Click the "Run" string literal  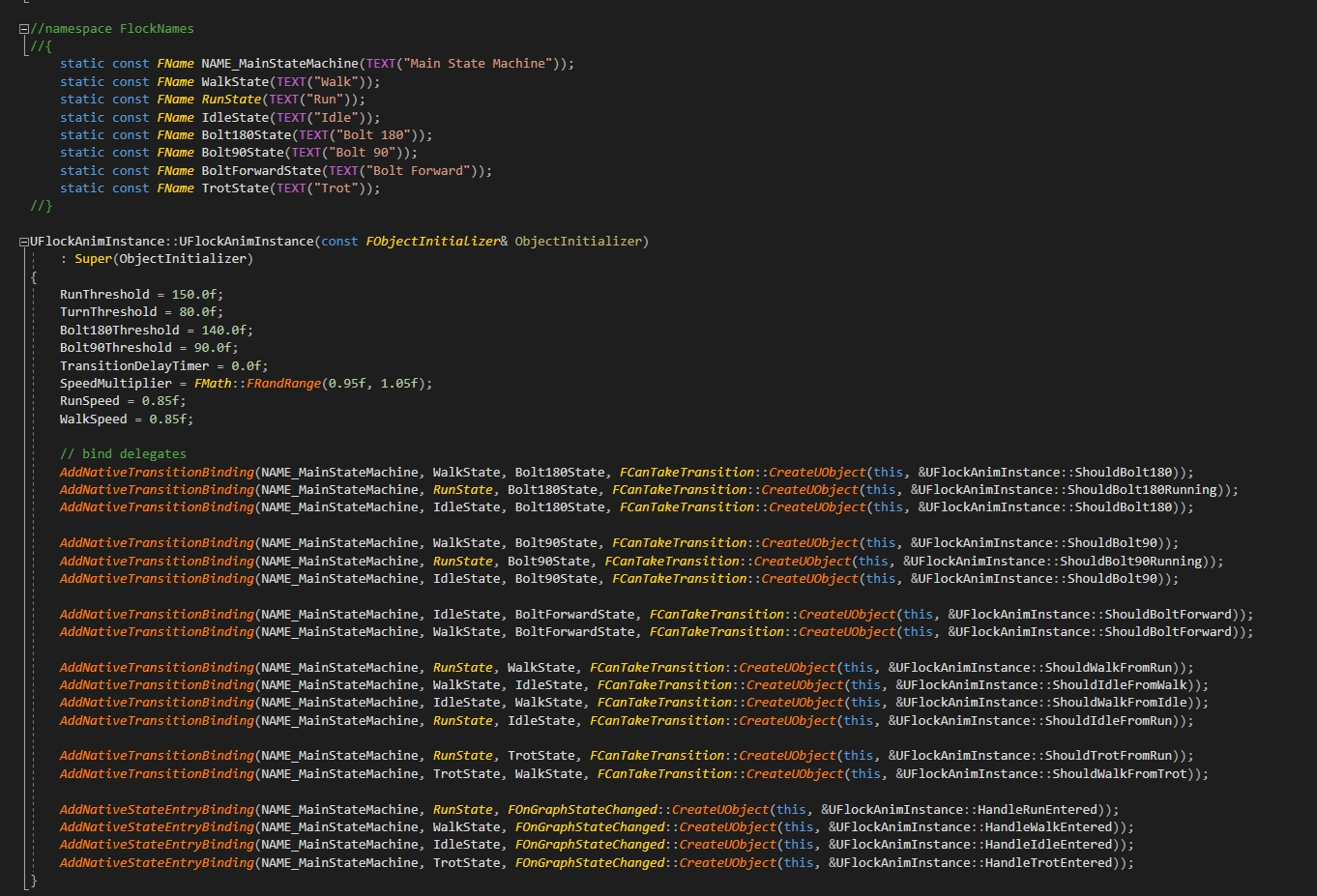[x=324, y=100]
